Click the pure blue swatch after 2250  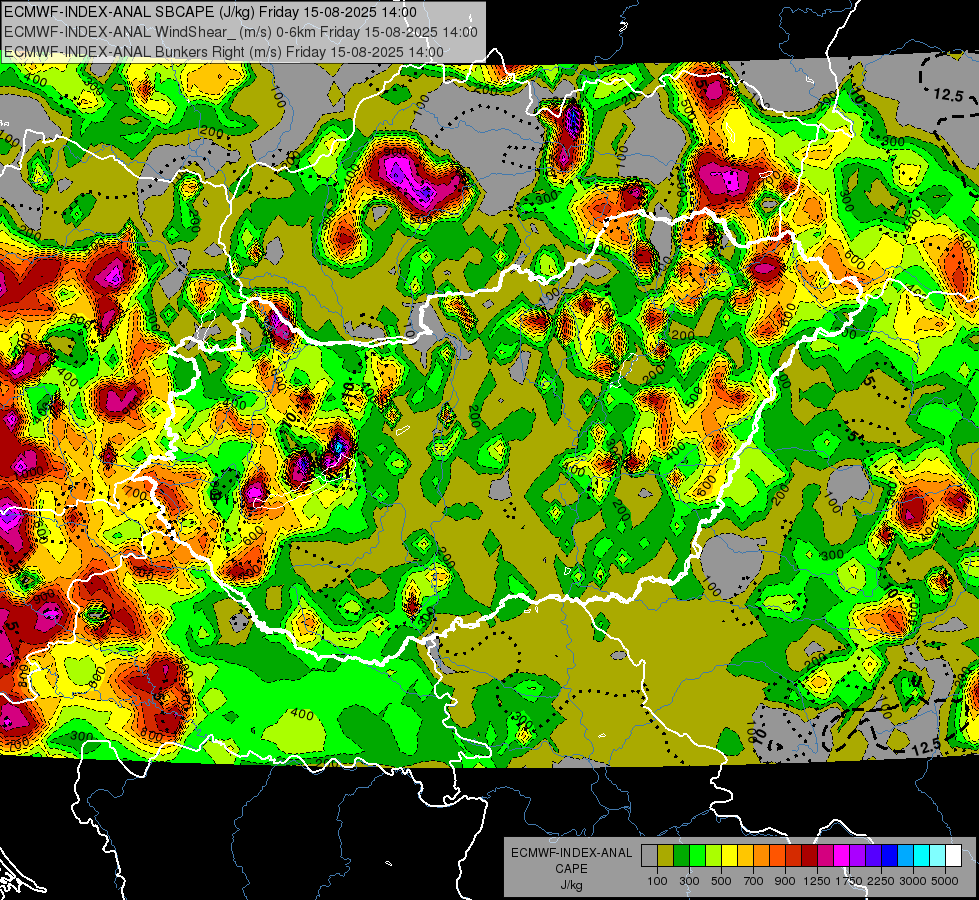[x=890, y=855]
